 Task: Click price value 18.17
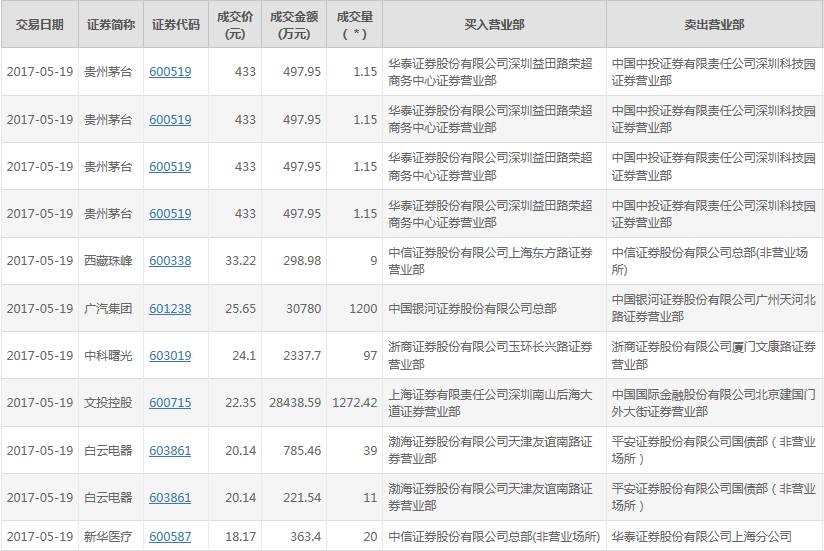point(241,536)
